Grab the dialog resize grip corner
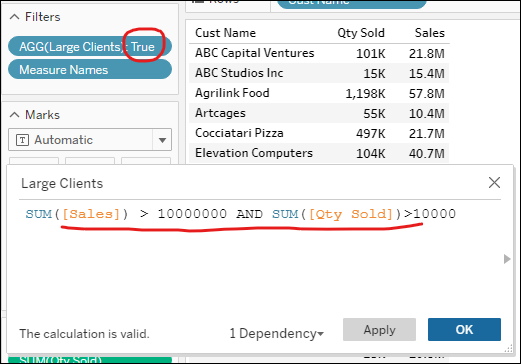 click(x=509, y=349)
